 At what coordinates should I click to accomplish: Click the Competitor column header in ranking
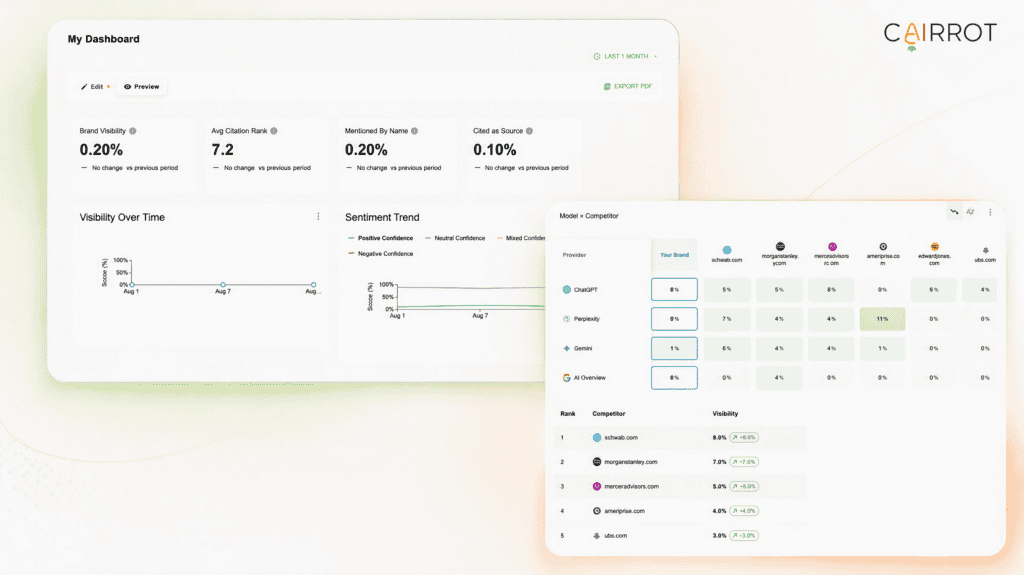[x=609, y=414]
